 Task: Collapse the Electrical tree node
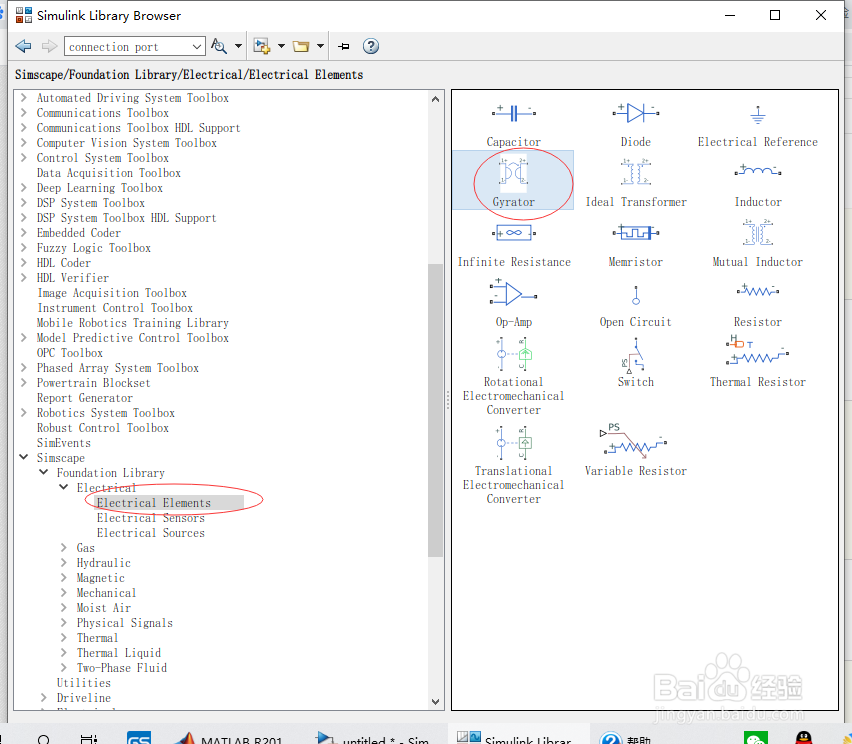[64, 487]
